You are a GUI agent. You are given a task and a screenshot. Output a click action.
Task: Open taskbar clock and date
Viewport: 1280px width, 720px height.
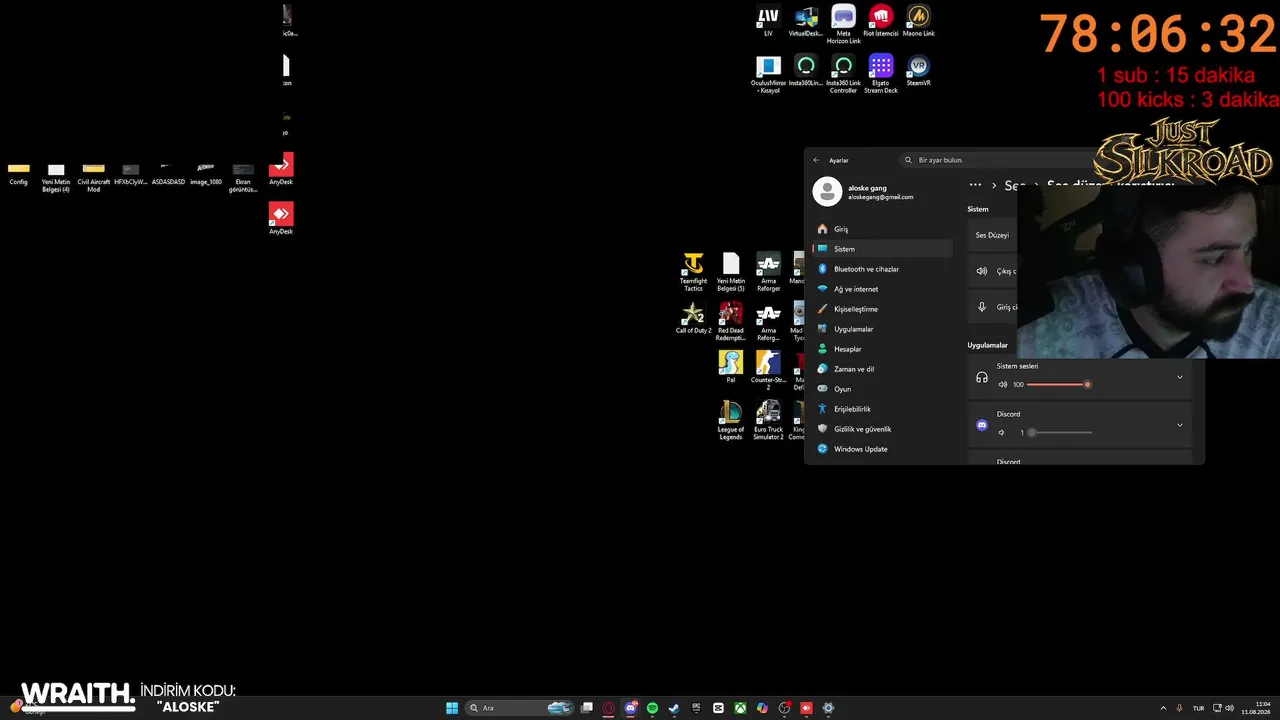click(1257, 708)
